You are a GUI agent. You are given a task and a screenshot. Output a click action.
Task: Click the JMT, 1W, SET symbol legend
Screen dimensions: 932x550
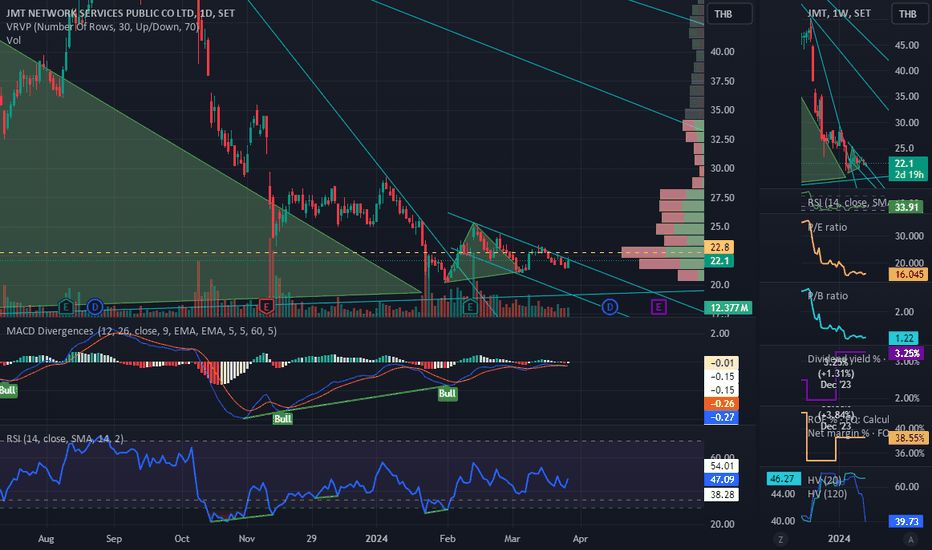pyautogui.click(x=839, y=13)
